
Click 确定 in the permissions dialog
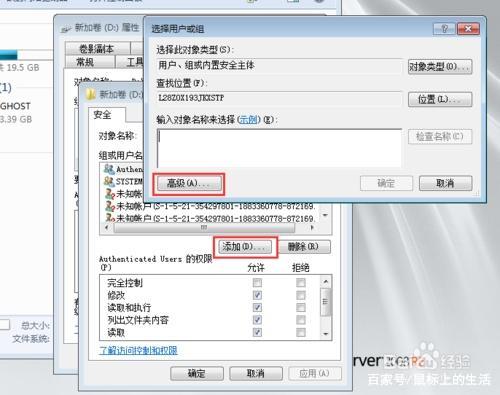(x=197, y=373)
